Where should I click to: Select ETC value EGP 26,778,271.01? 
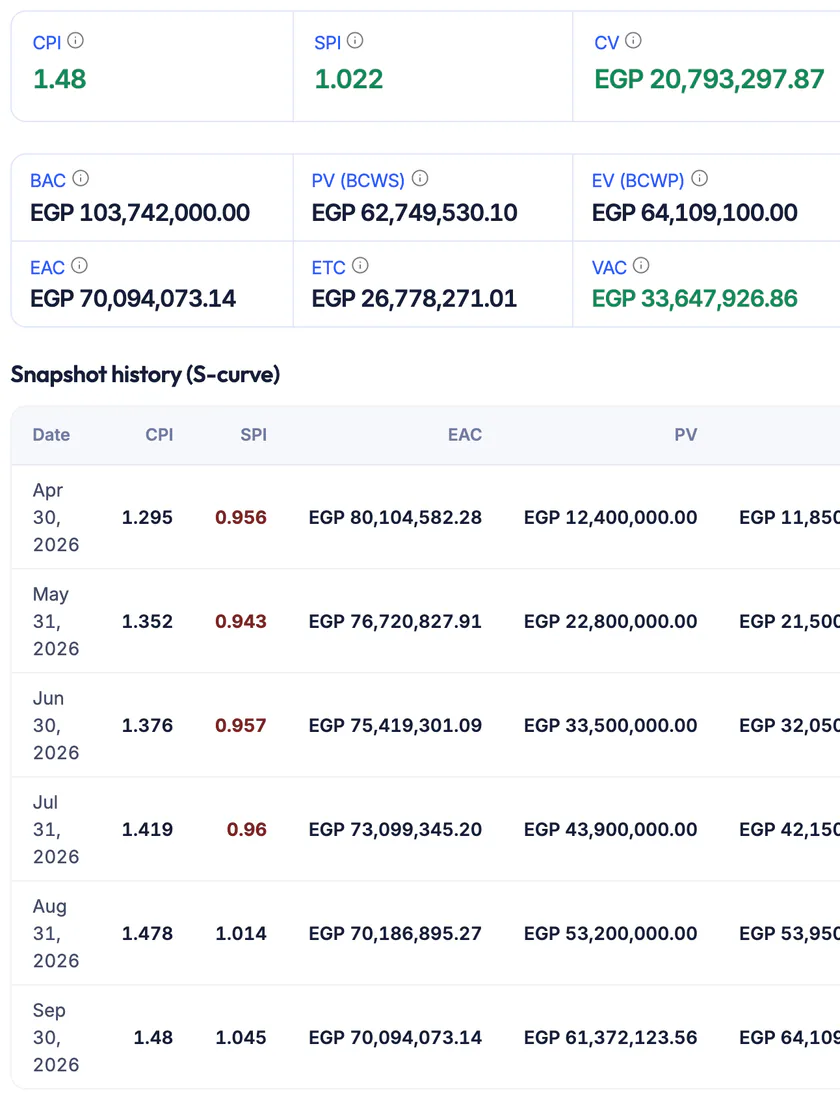pos(414,299)
